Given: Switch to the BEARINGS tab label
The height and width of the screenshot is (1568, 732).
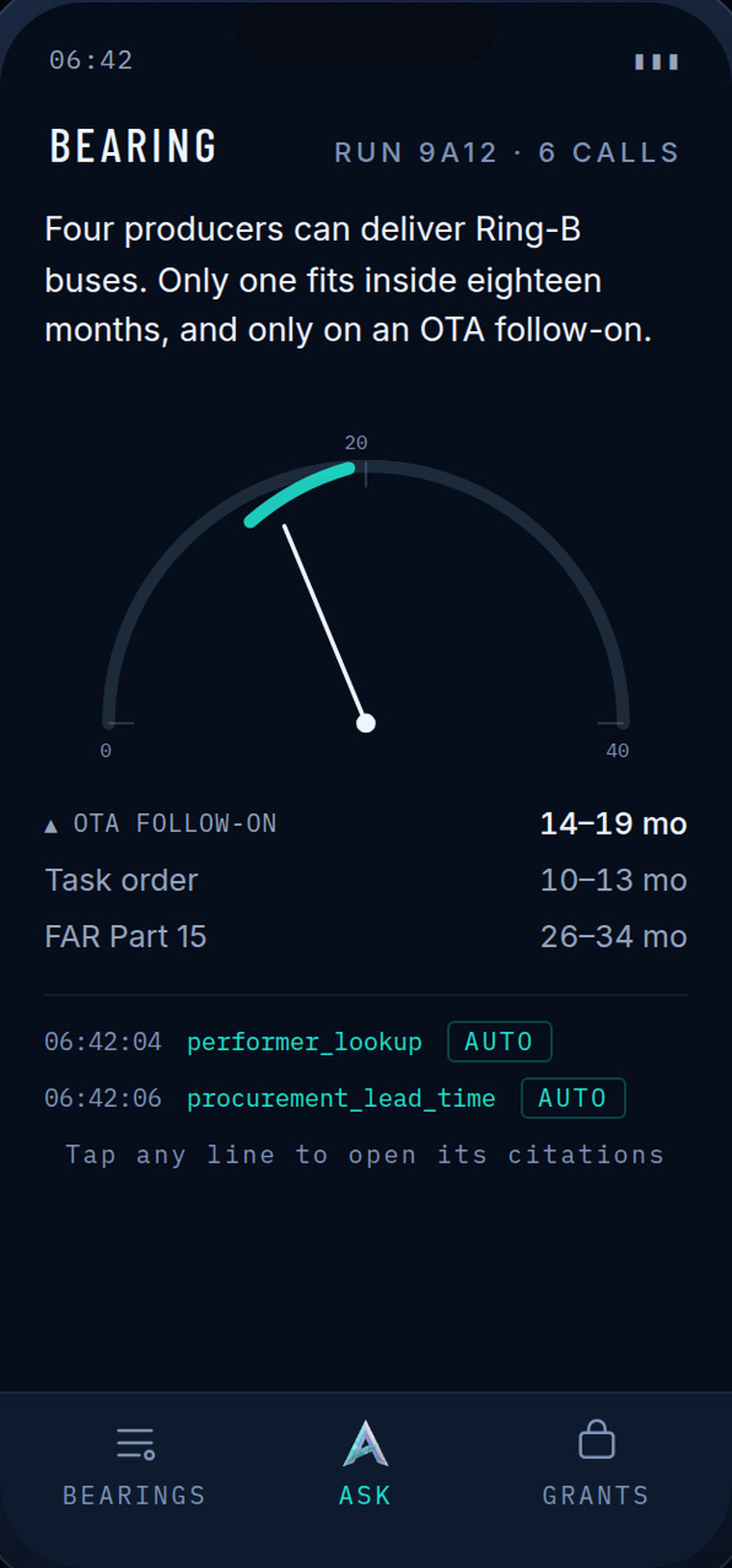Looking at the screenshot, I should click(135, 1495).
